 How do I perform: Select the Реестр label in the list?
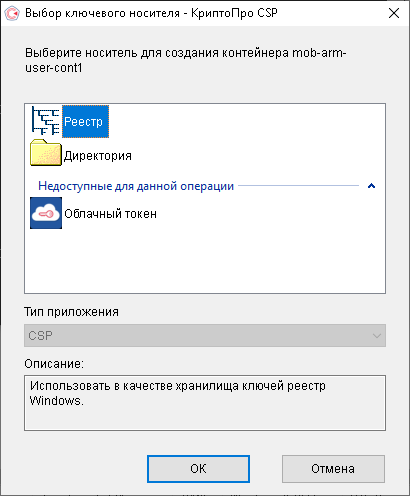pos(85,122)
